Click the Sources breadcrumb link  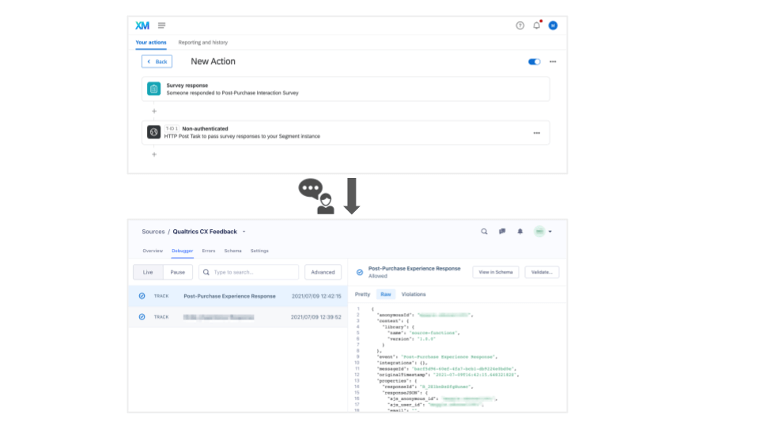(153, 232)
